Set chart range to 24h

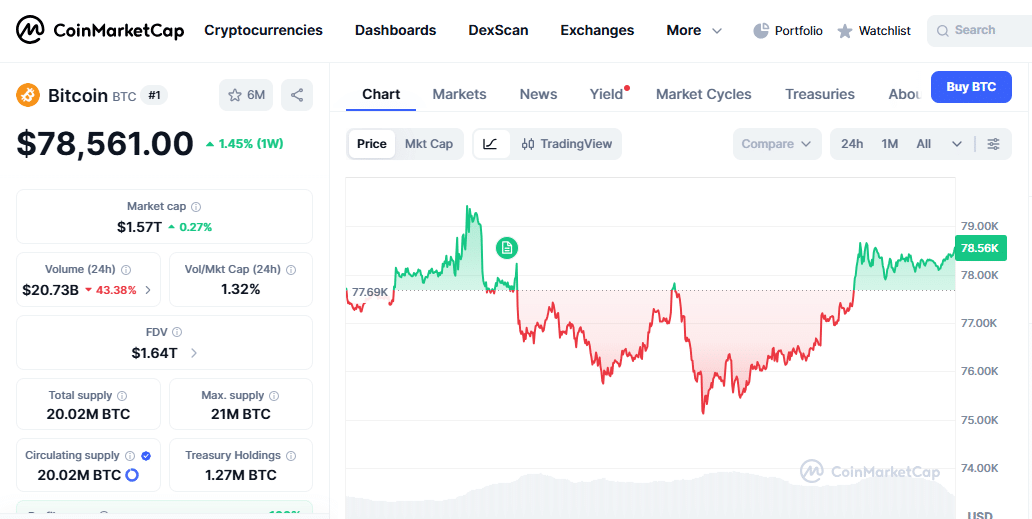coord(852,144)
